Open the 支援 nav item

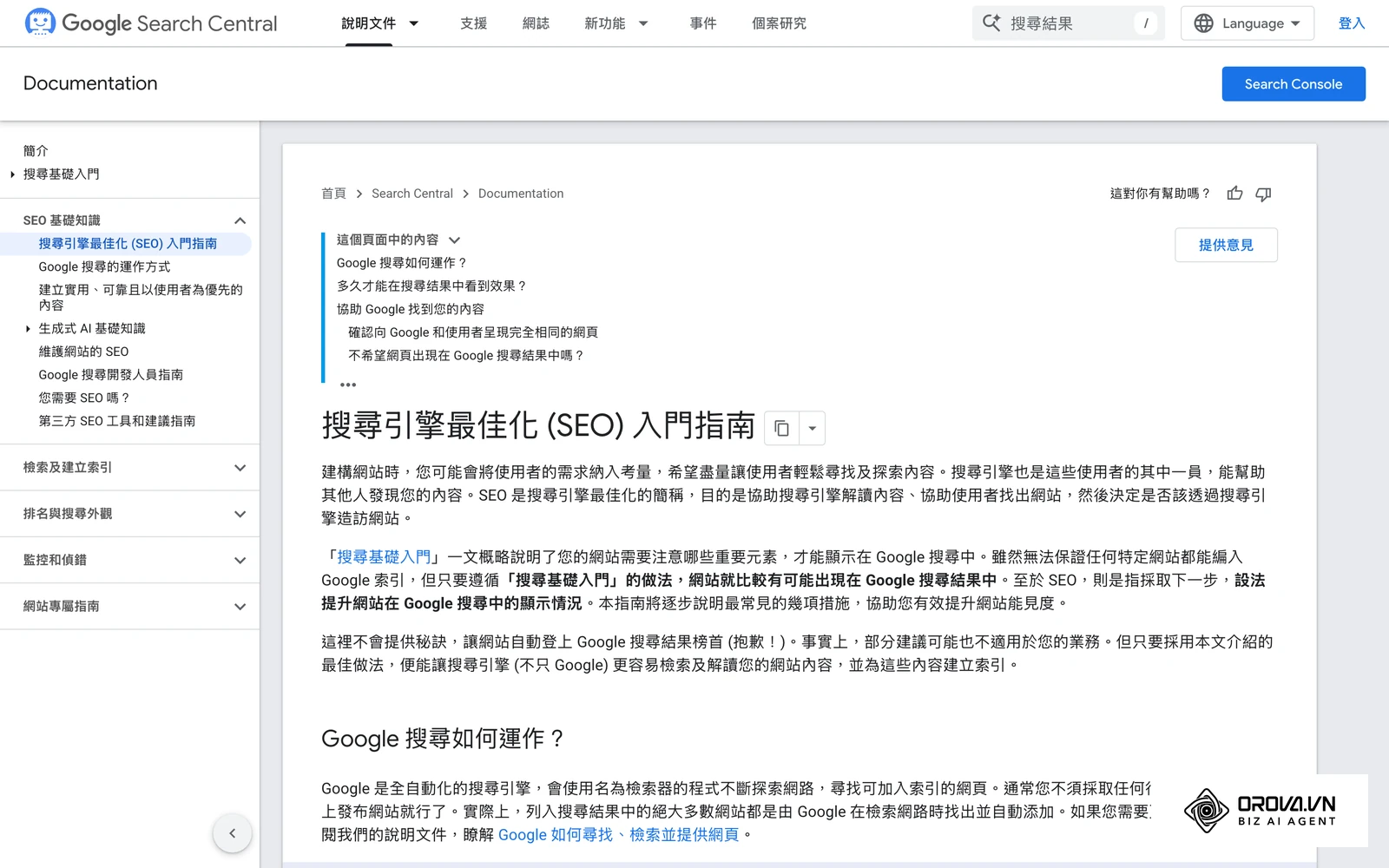click(473, 23)
